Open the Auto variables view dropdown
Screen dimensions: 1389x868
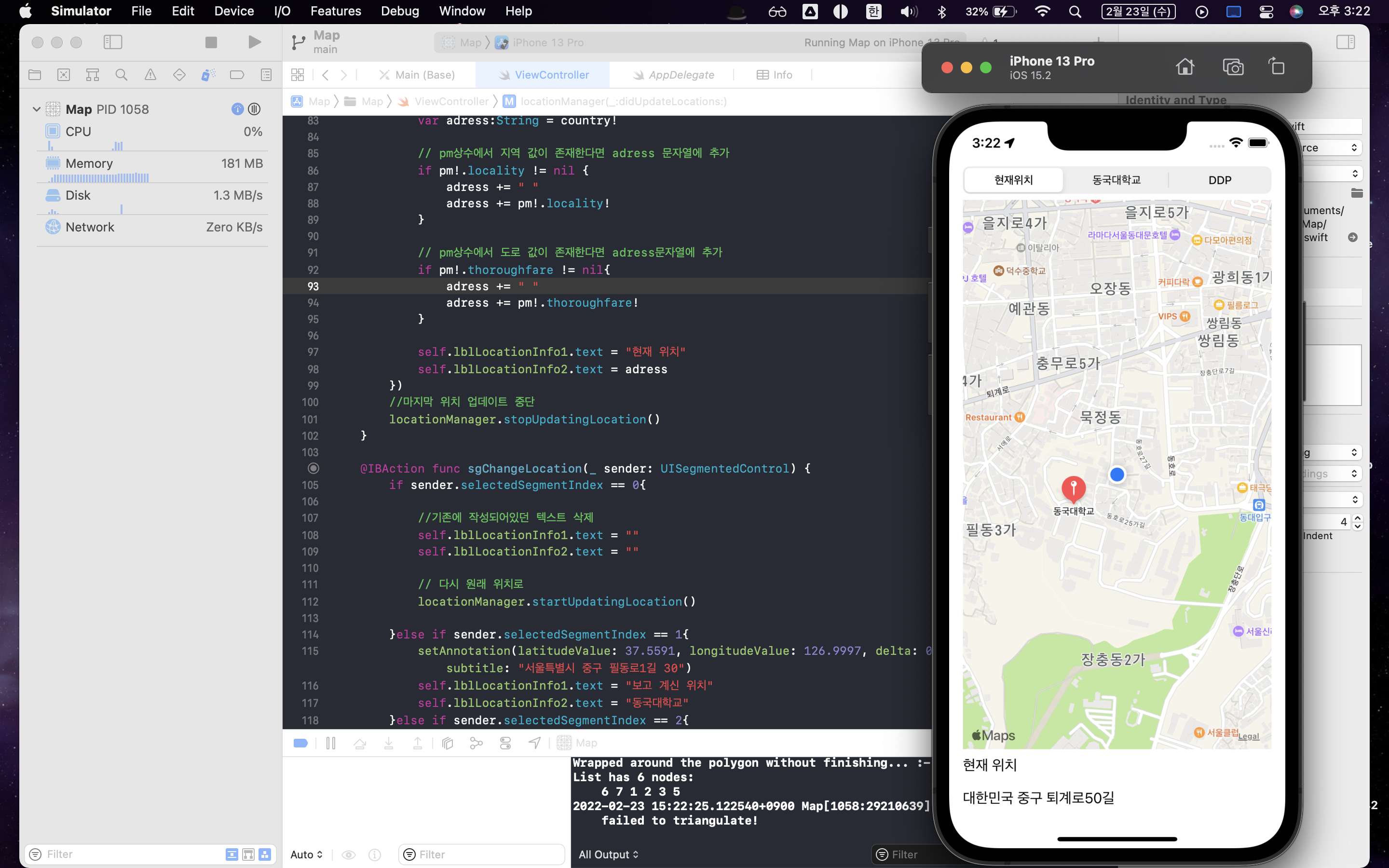[307, 854]
